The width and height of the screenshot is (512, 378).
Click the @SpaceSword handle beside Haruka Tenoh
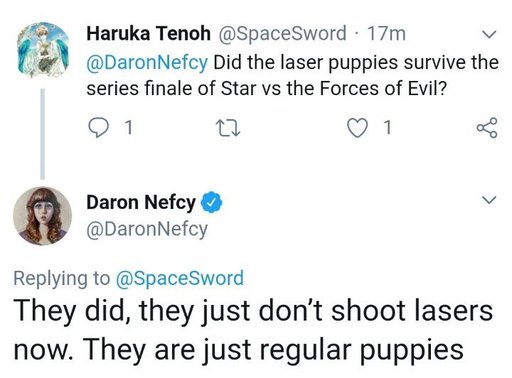(282, 34)
